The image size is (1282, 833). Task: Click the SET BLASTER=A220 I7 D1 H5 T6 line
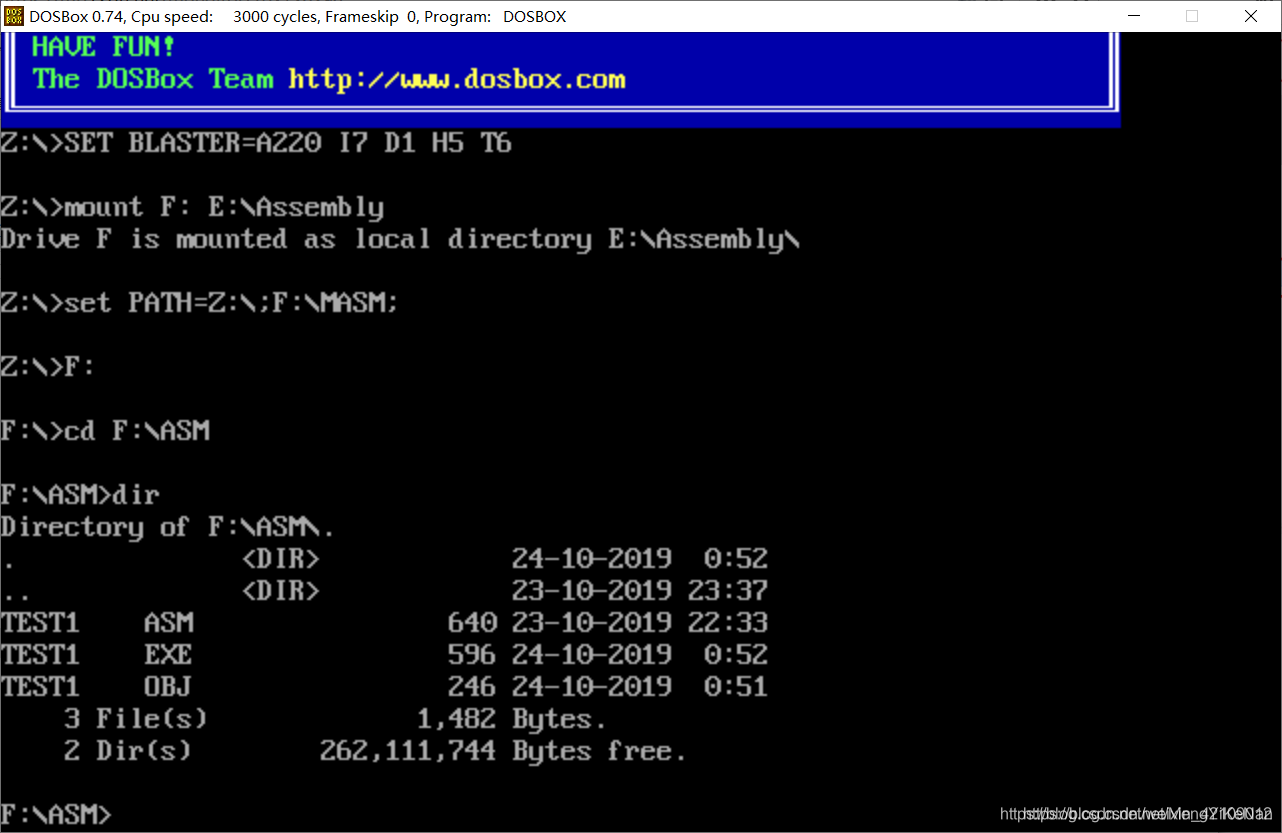click(x=256, y=143)
